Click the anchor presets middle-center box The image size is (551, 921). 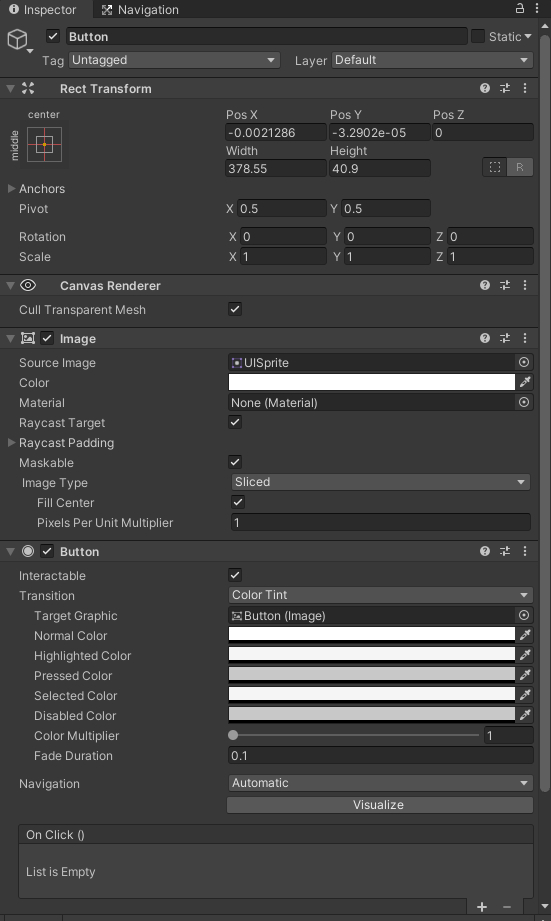pyautogui.click(x=45, y=144)
